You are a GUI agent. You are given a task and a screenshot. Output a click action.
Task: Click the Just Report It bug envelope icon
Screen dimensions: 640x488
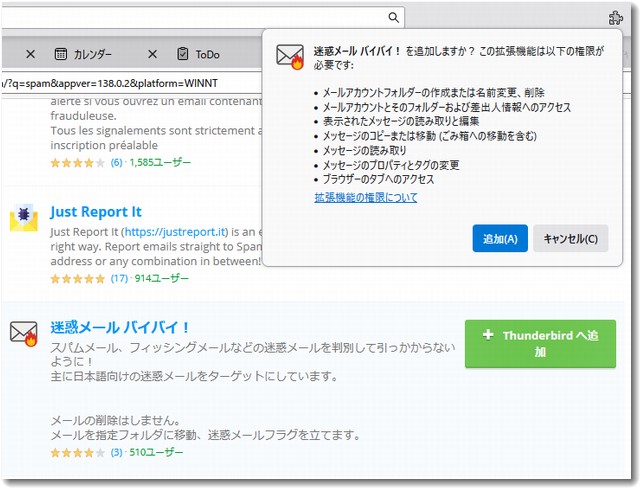24,217
